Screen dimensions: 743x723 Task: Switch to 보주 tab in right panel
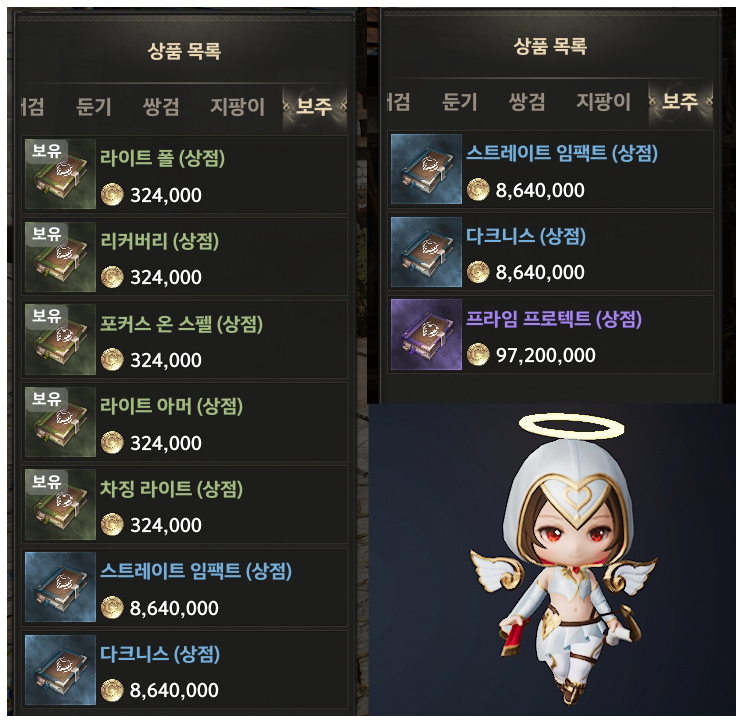pyautogui.click(x=680, y=101)
